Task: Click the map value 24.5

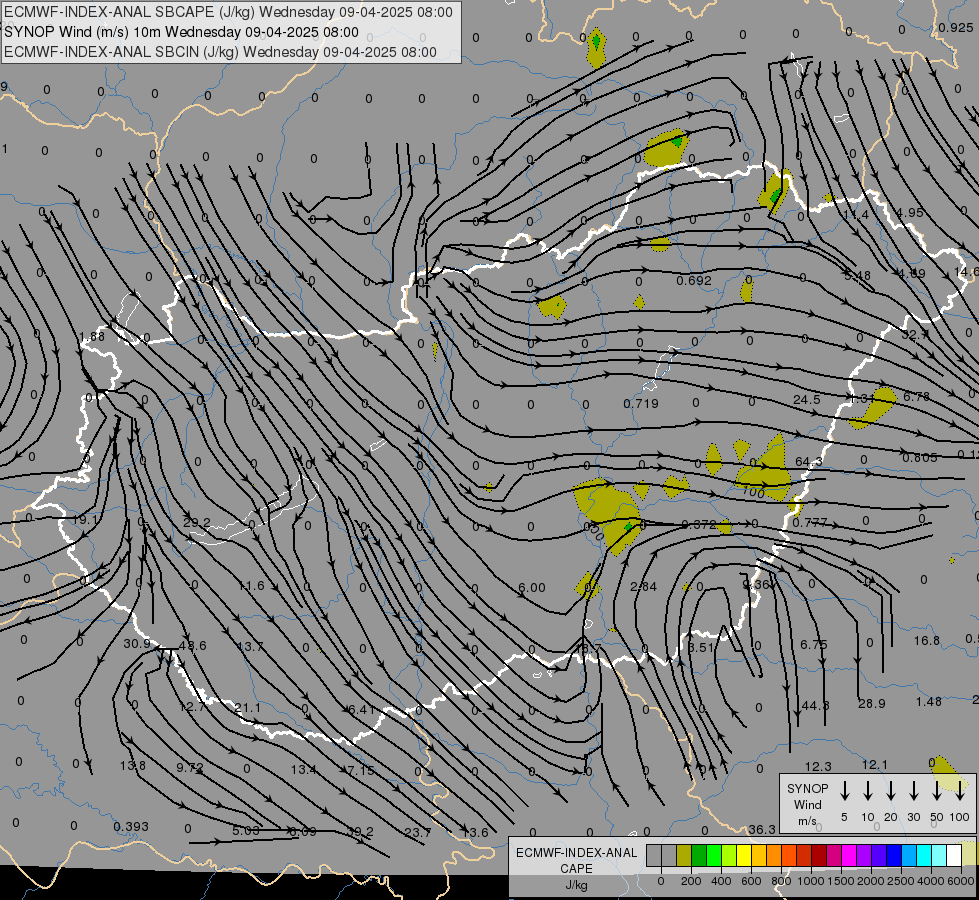Action: coord(807,399)
